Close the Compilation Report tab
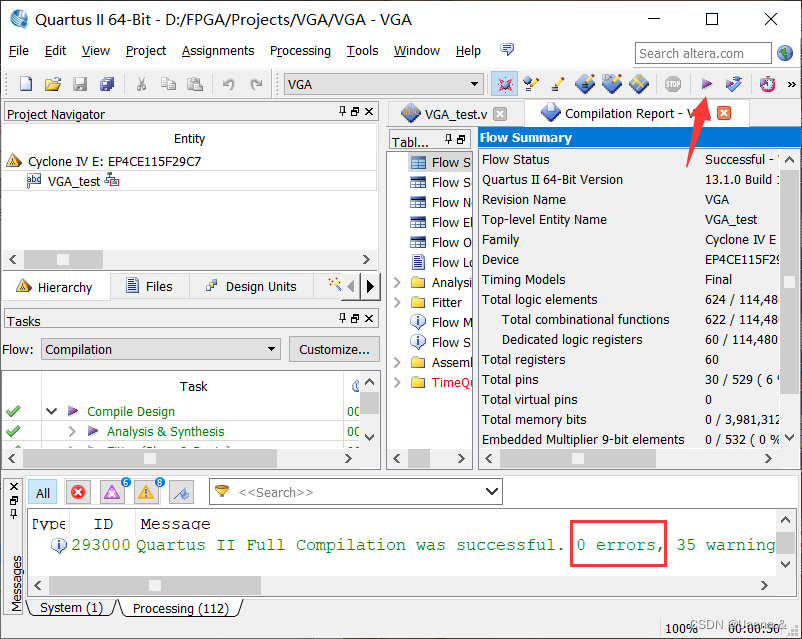 click(724, 113)
